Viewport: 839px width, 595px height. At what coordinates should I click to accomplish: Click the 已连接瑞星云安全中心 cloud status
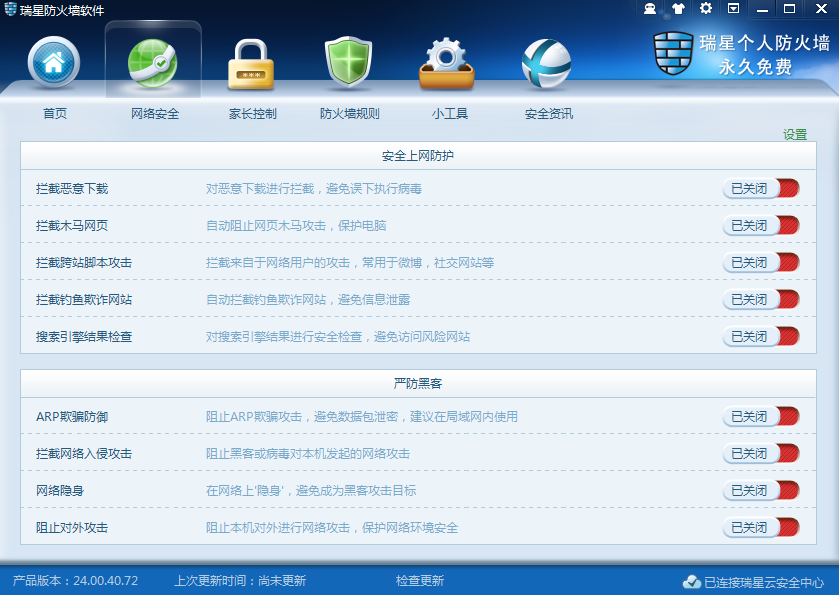(754, 582)
